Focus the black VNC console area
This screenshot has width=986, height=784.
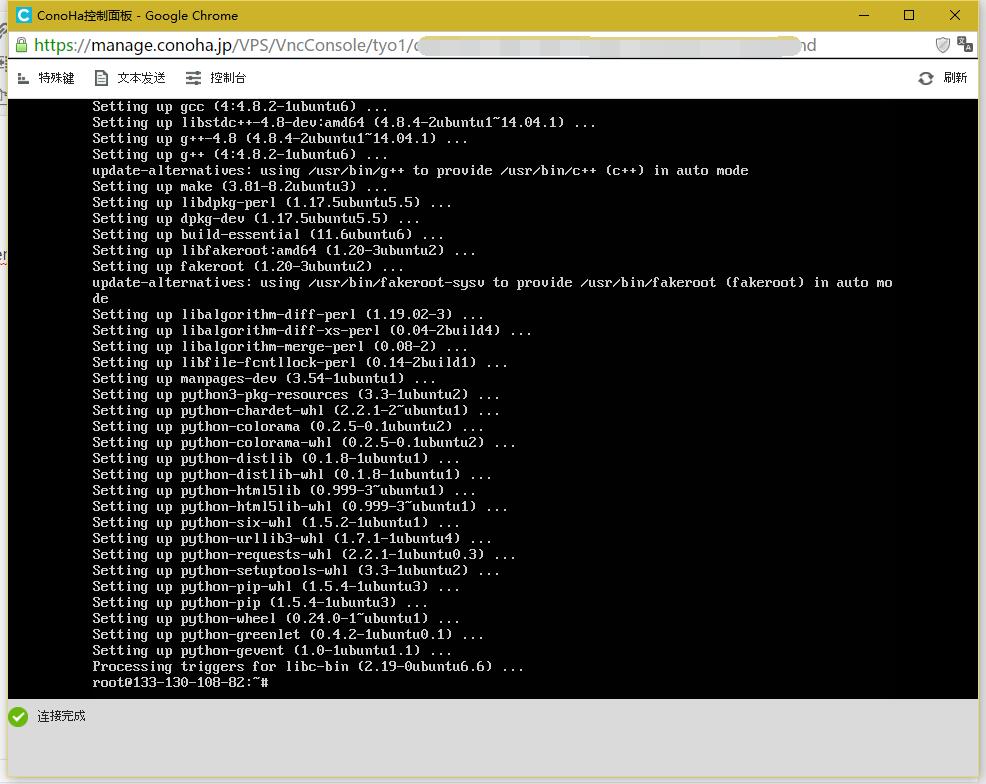coord(493,399)
